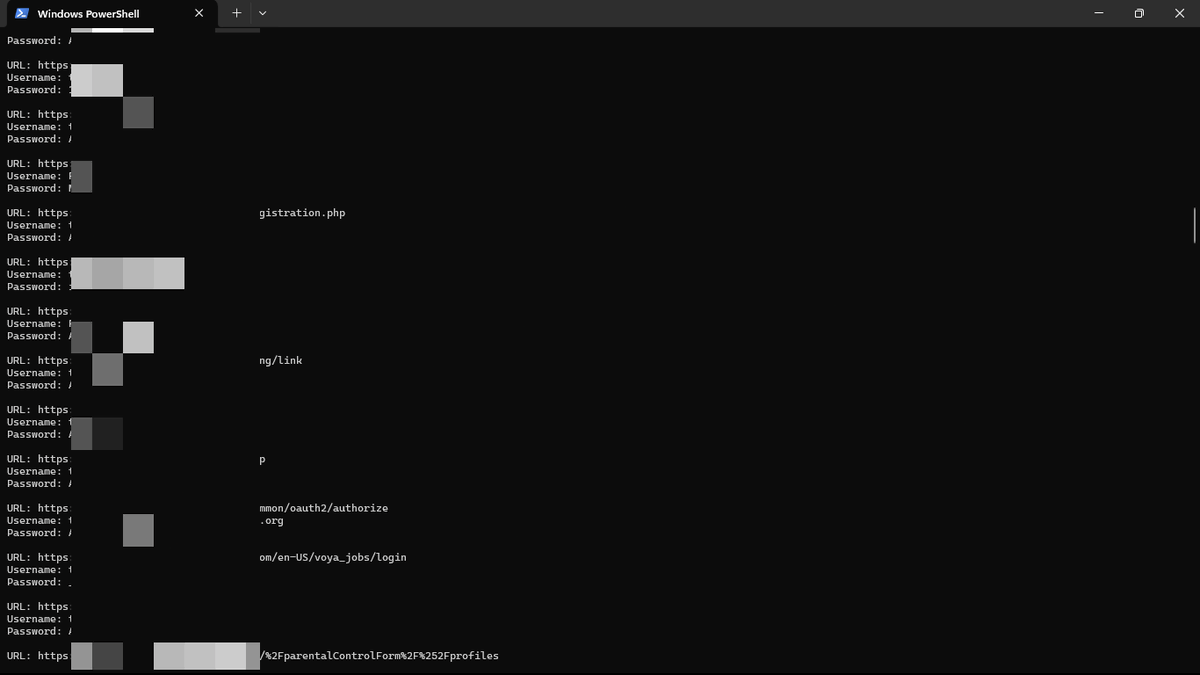Click the vertical scrollbar thumb
This screenshot has height=675, width=1200.
pos(1195,224)
